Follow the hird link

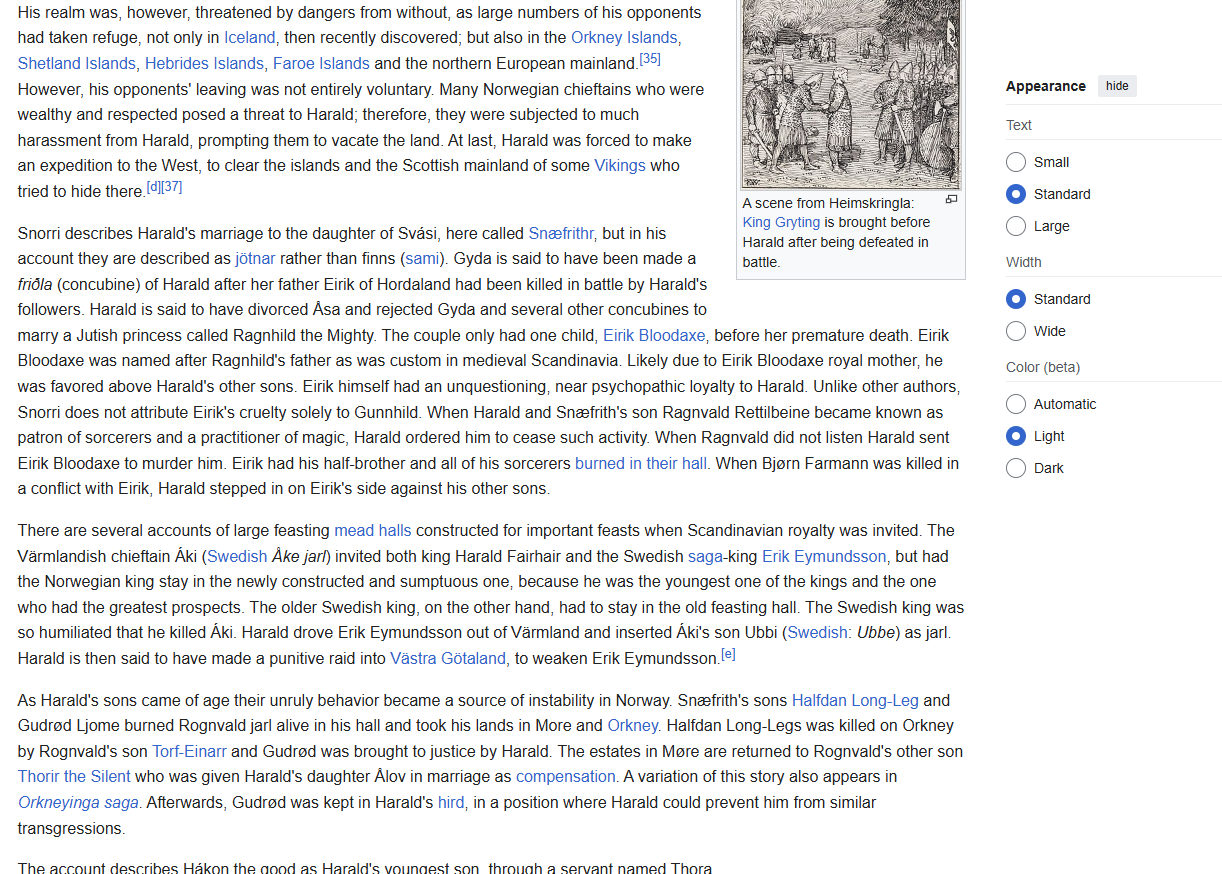click(x=451, y=802)
